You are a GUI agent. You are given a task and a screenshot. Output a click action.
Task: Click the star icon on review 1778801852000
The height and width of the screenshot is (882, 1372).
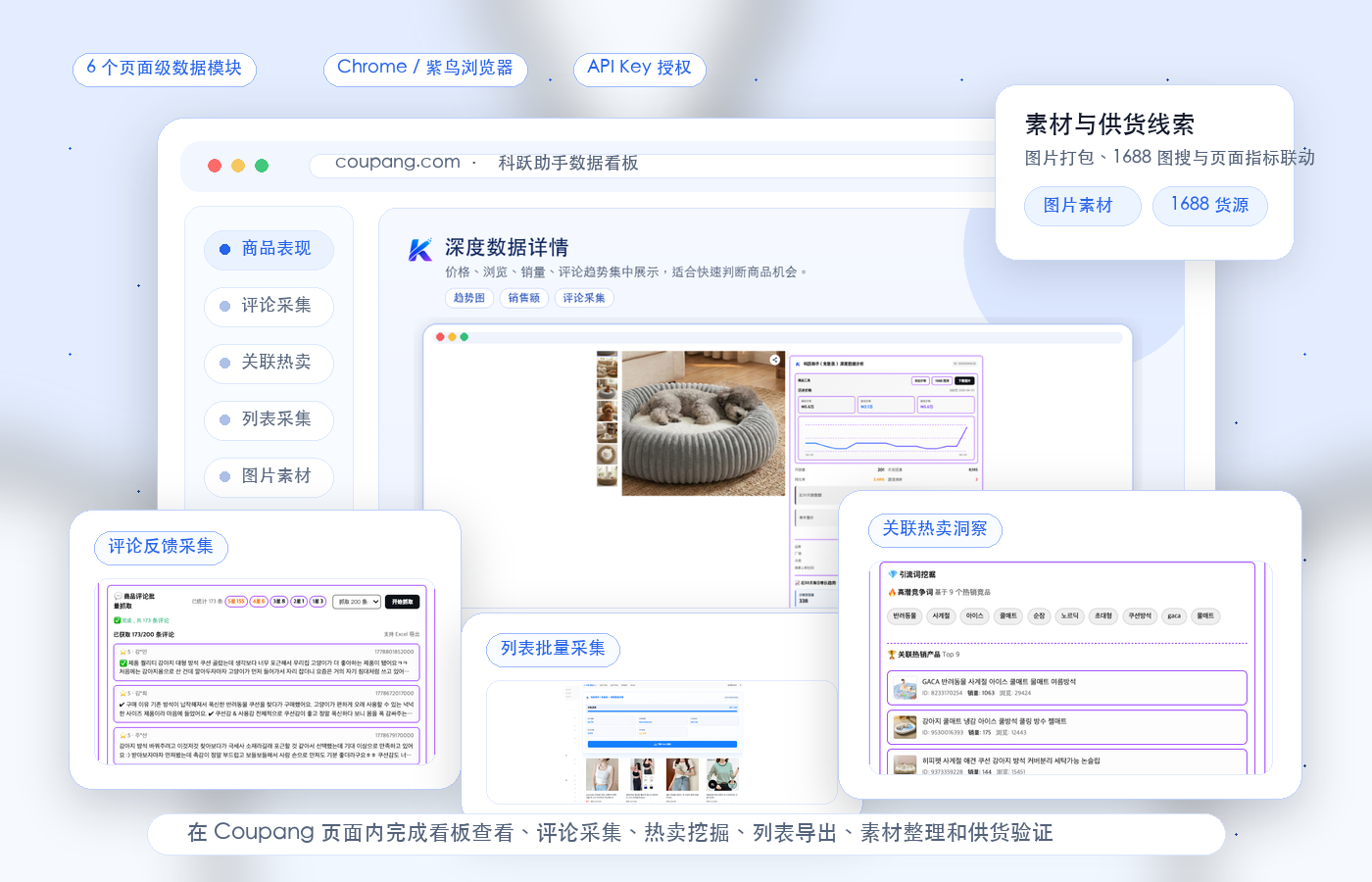[x=122, y=652]
